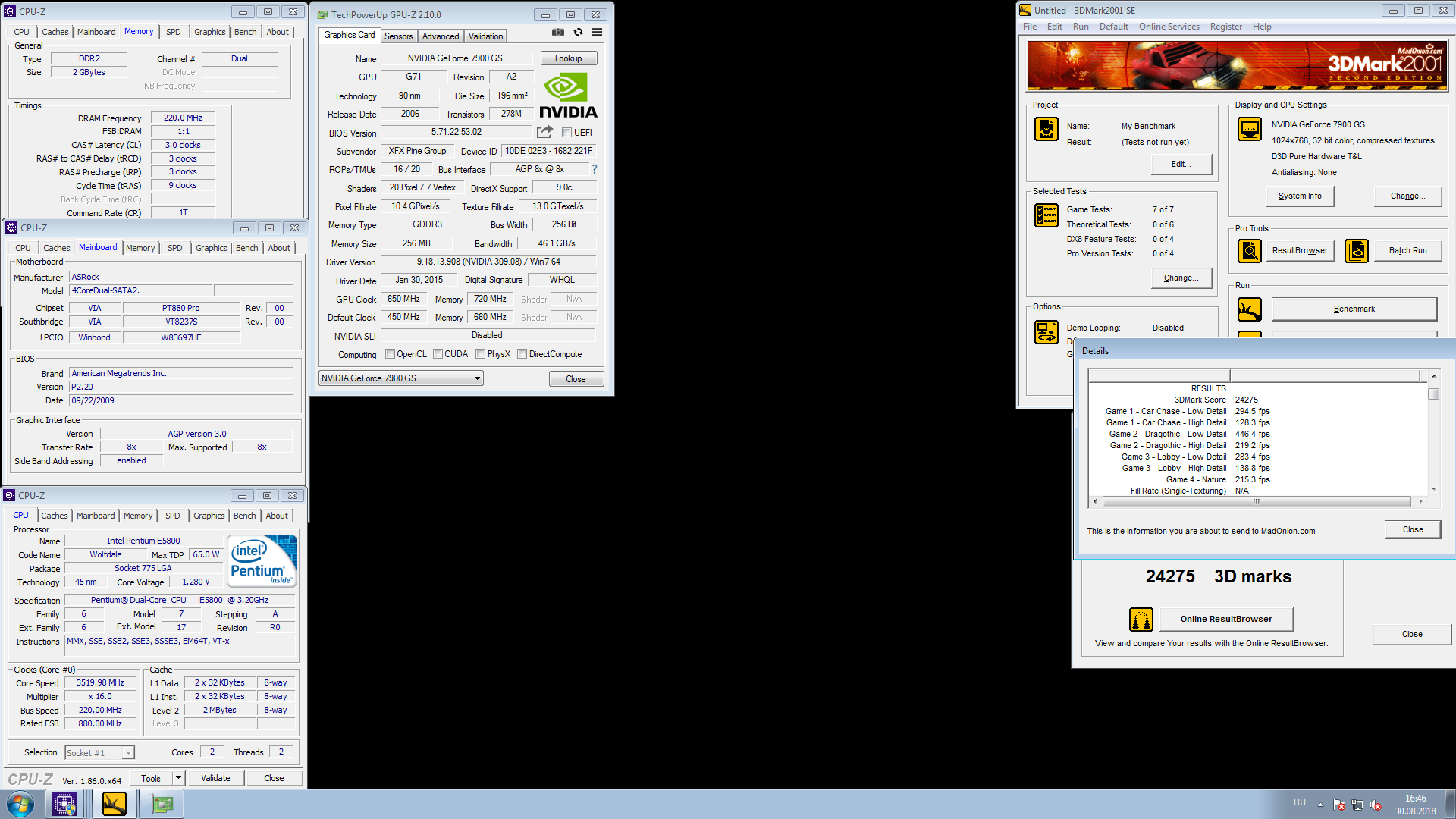This screenshot has height=819, width=1456.
Task: Click the Tools button in CPU-Z
Action: [151, 778]
